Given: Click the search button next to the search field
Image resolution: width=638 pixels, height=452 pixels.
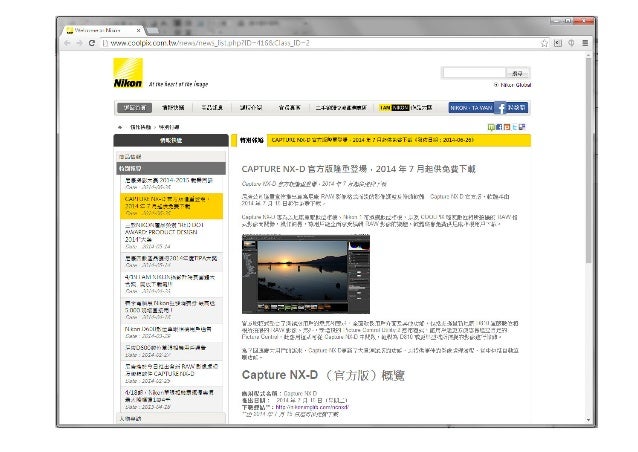Looking at the screenshot, I should click(x=518, y=73).
